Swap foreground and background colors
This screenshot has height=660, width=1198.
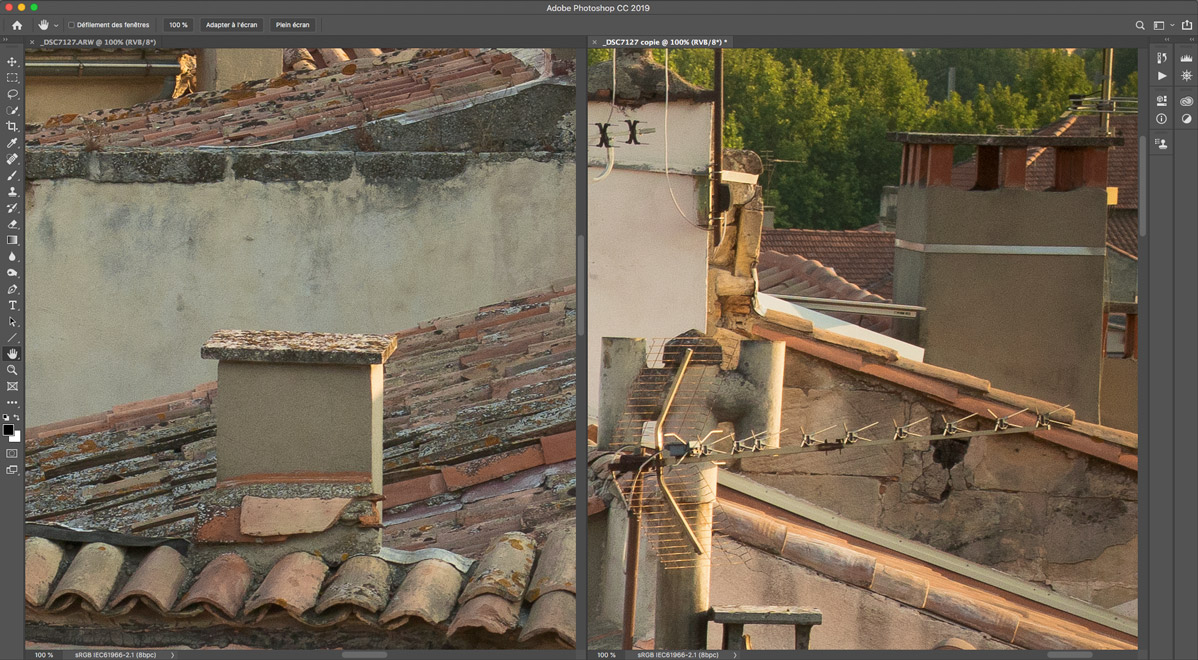(17, 418)
